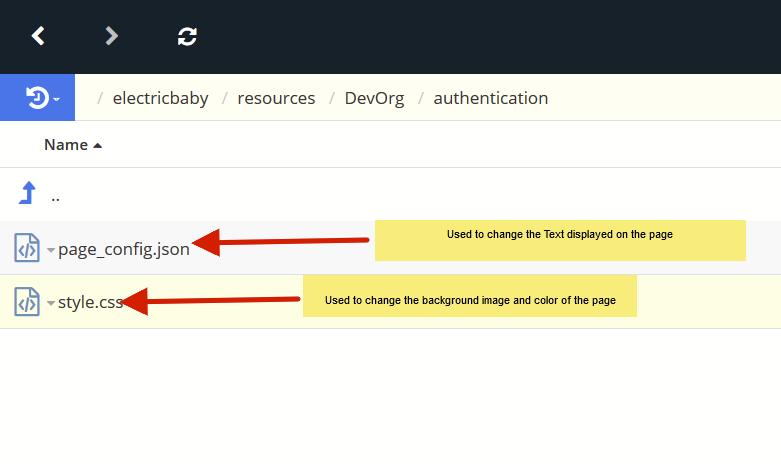Screen dimensions: 781x464
Task: Open the style.css file name
Action: [91, 302]
